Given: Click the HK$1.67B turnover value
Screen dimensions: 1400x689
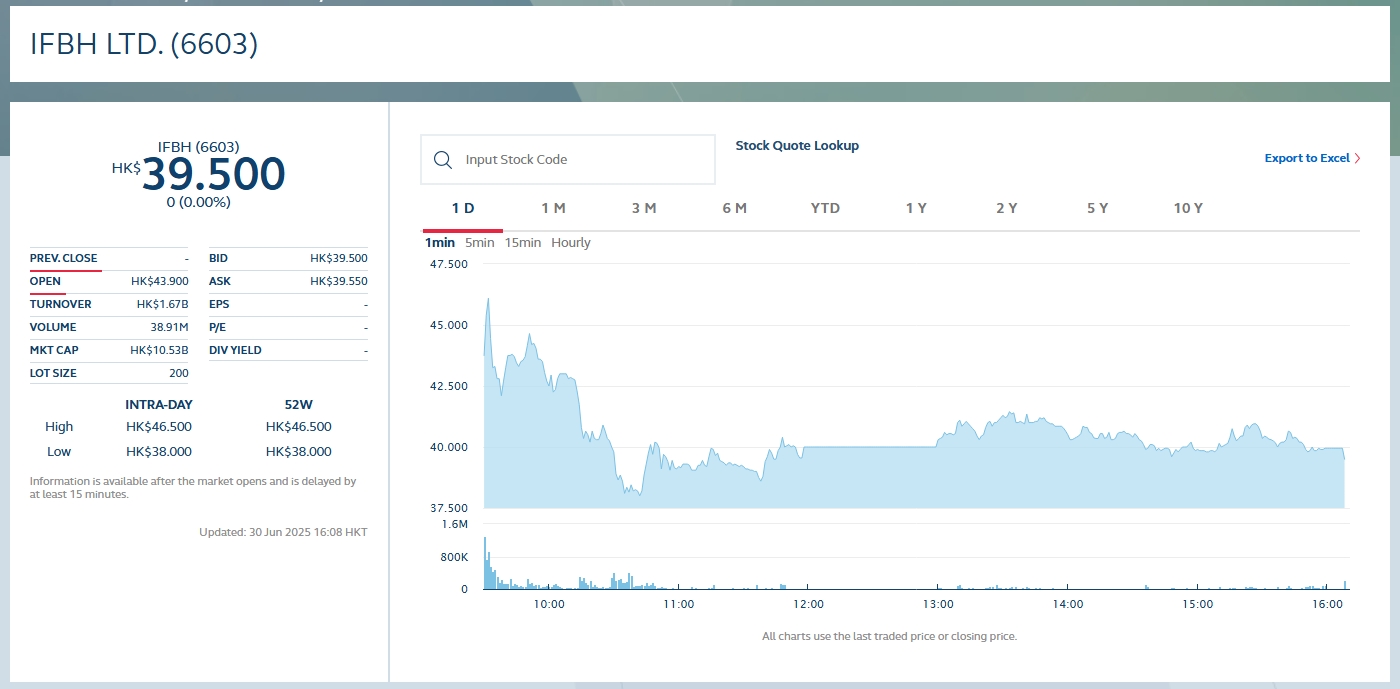Looking at the screenshot, I should point(163,304).
